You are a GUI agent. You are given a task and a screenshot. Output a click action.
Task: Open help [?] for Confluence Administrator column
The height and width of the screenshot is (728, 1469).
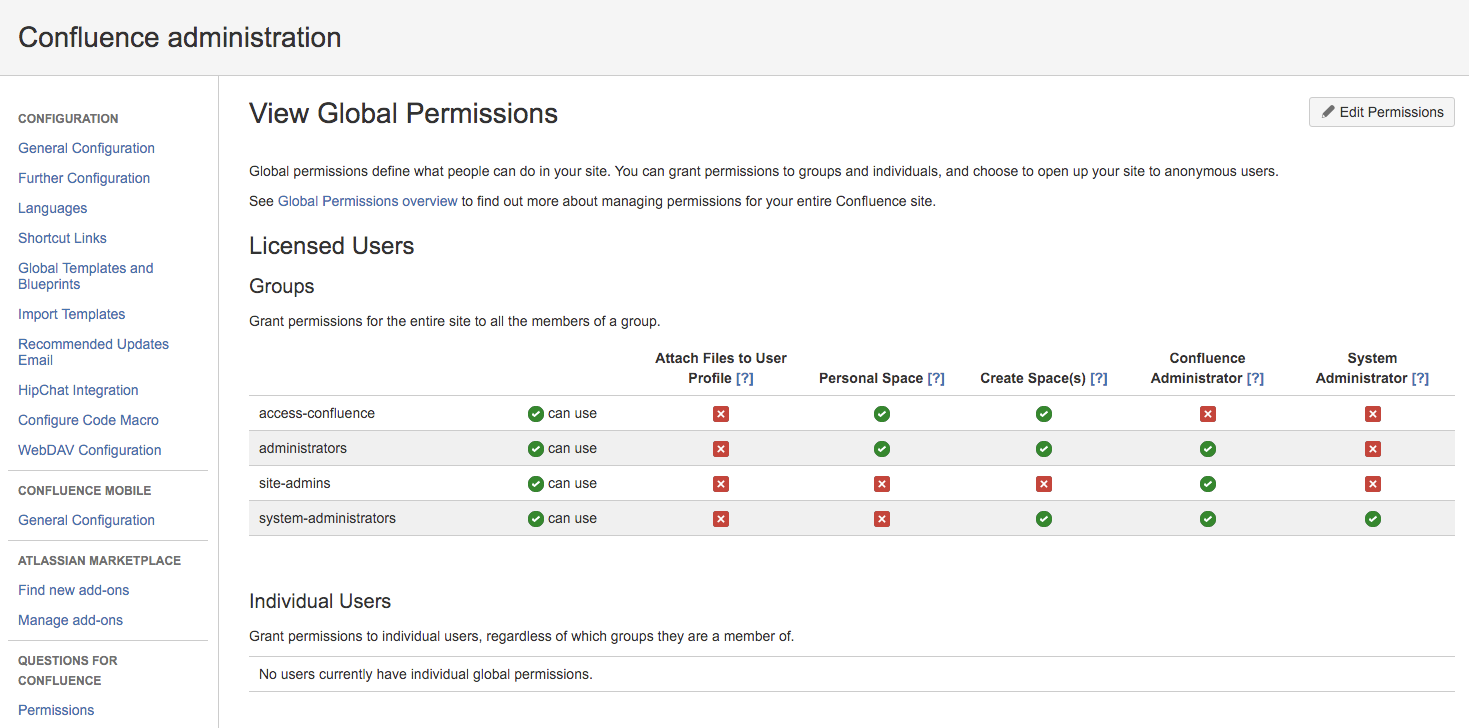coord(1255,378)
